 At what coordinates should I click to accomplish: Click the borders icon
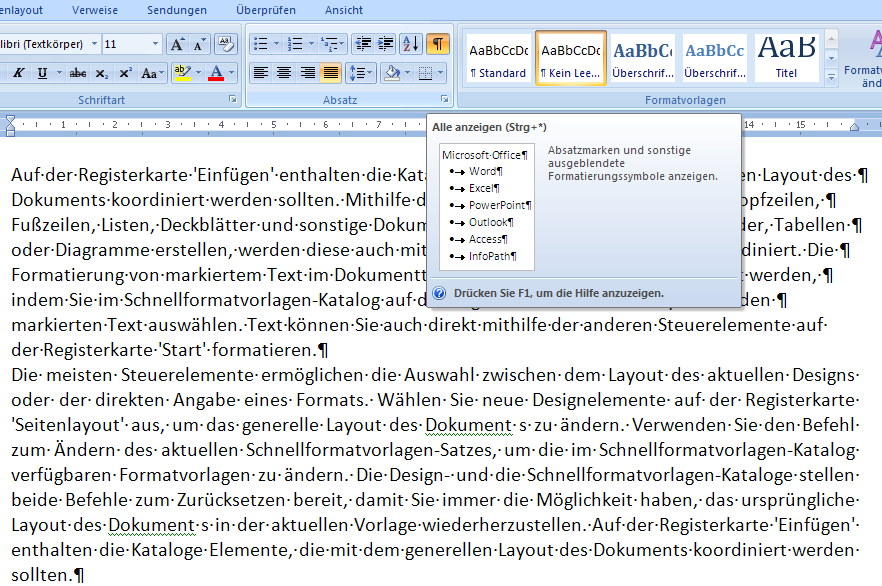[426, 73]
